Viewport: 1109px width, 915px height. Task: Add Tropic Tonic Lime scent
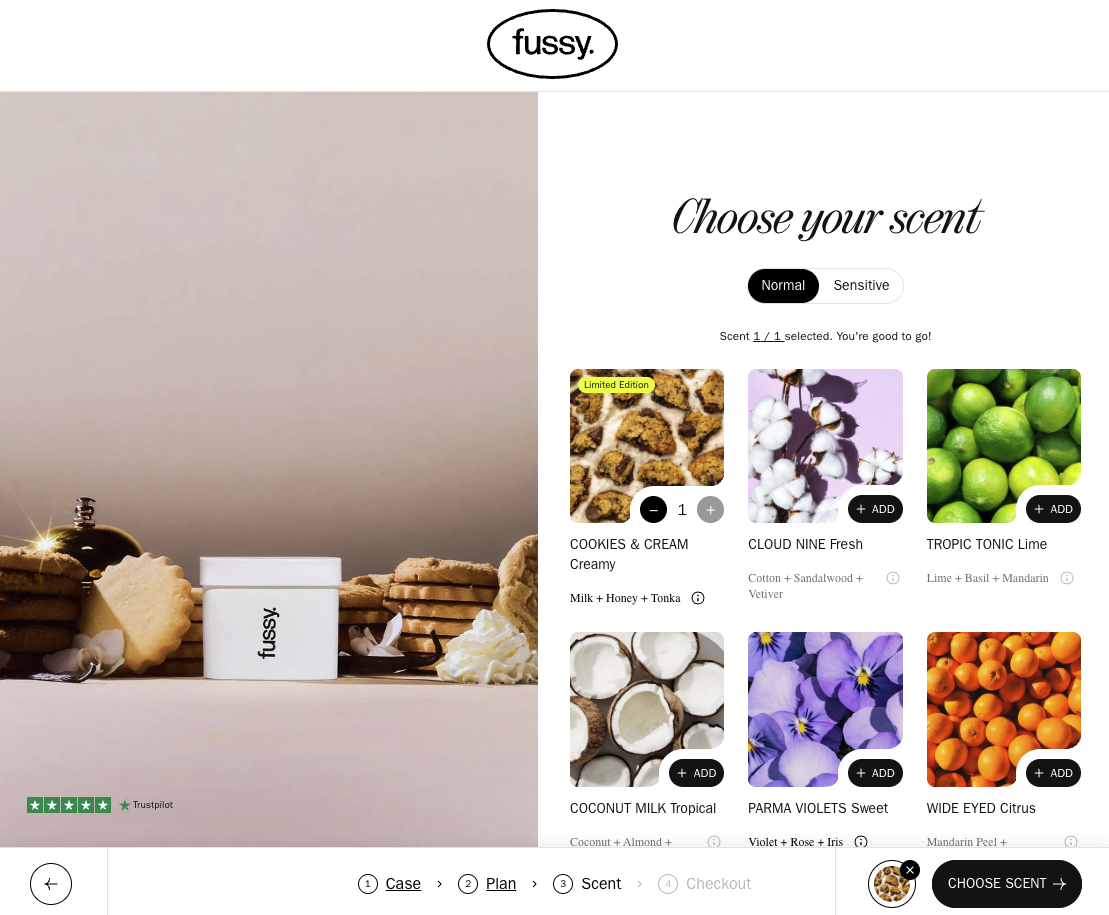(1053, 509)
